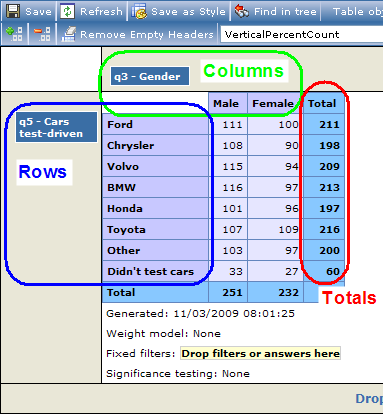Click the BMW row header

[x=155, y=187]
